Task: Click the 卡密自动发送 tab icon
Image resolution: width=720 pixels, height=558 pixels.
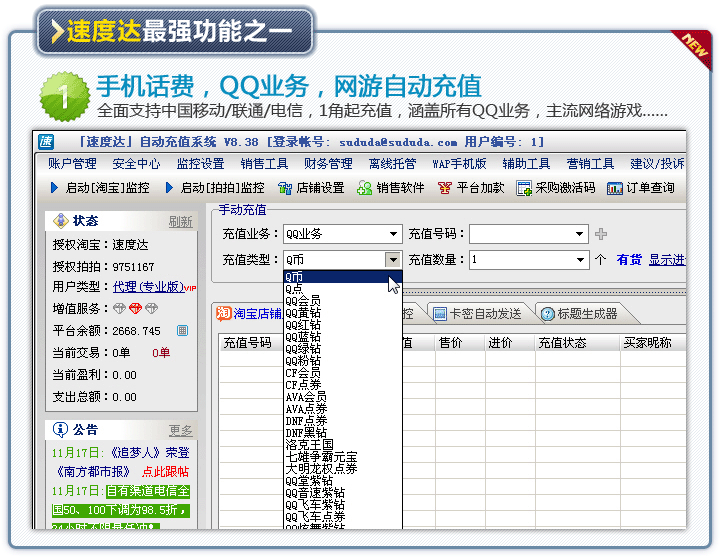Action: pos(440,314)
